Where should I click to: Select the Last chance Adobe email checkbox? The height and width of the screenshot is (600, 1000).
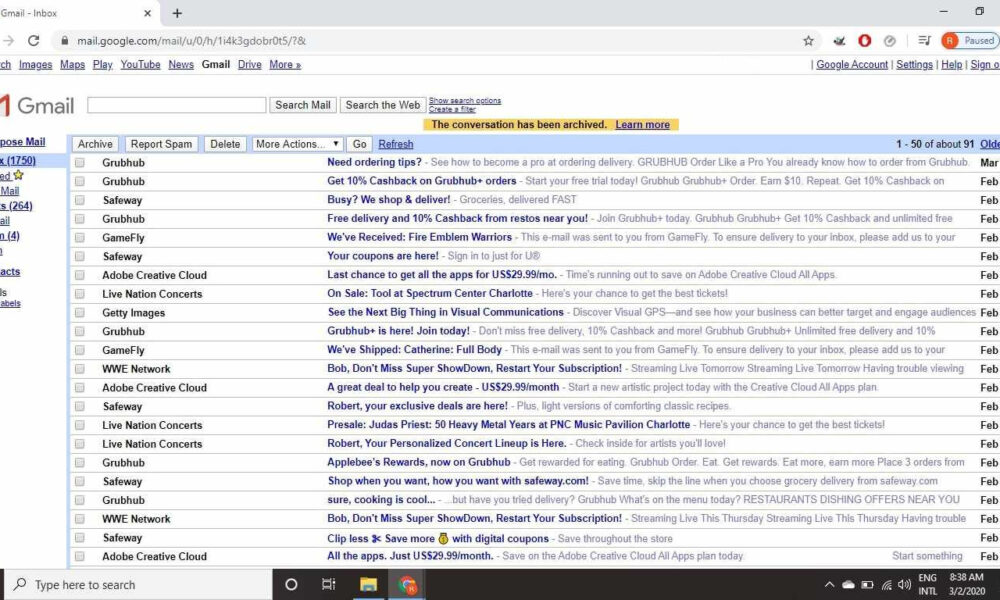tap(80, 275)
